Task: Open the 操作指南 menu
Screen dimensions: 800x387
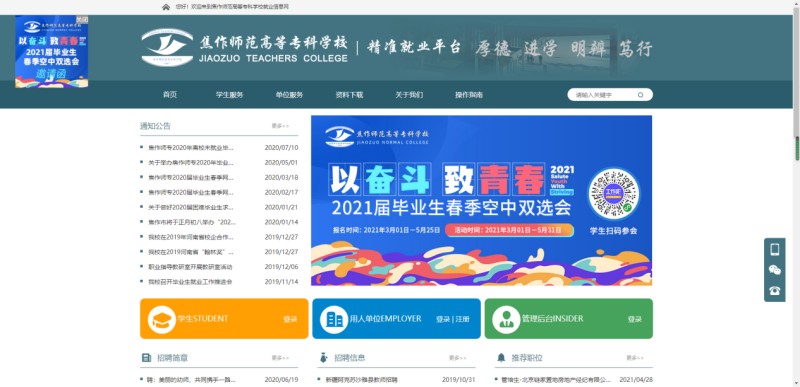Action: tap(469, 95)
